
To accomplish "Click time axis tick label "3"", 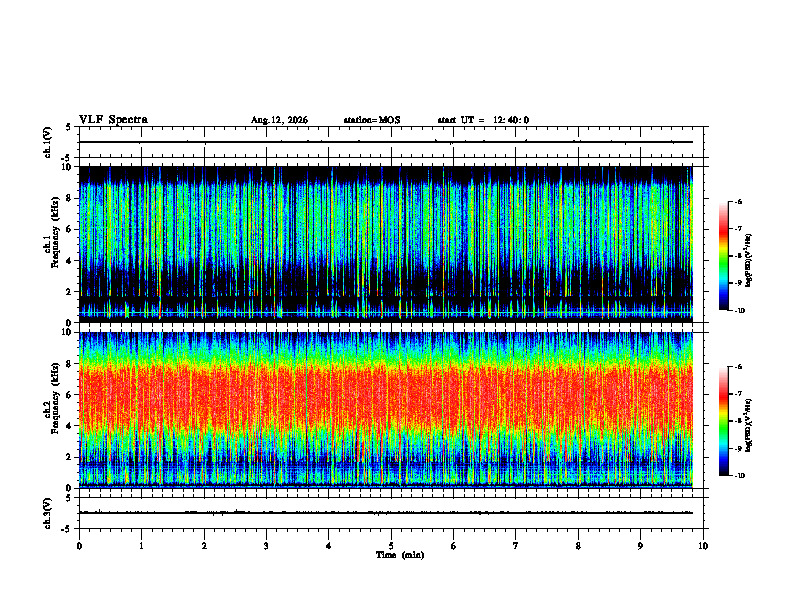I will tap(266, 546).
